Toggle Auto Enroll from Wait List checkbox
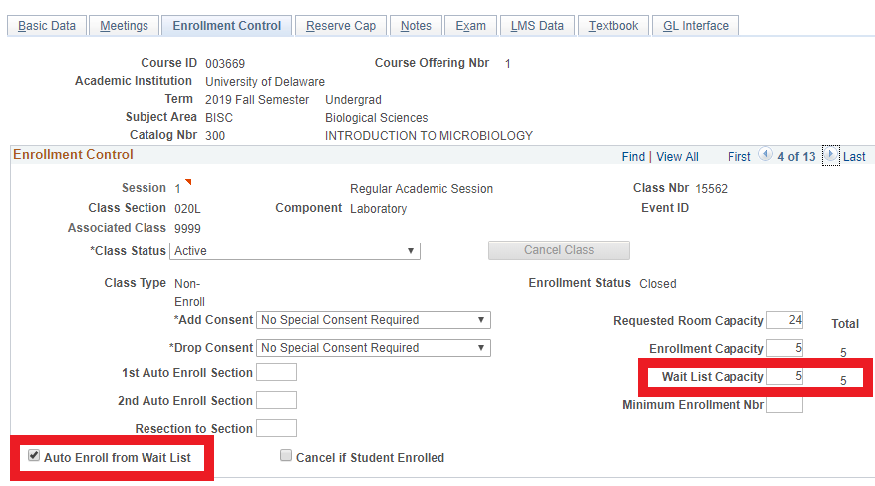 pos(34,455)
